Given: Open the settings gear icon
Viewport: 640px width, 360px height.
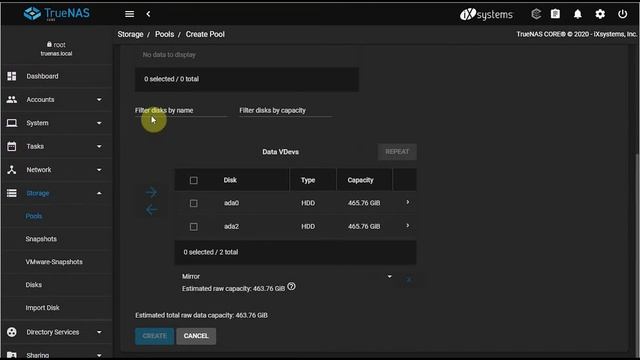Looking at the screenshot, I should [600, 14].
